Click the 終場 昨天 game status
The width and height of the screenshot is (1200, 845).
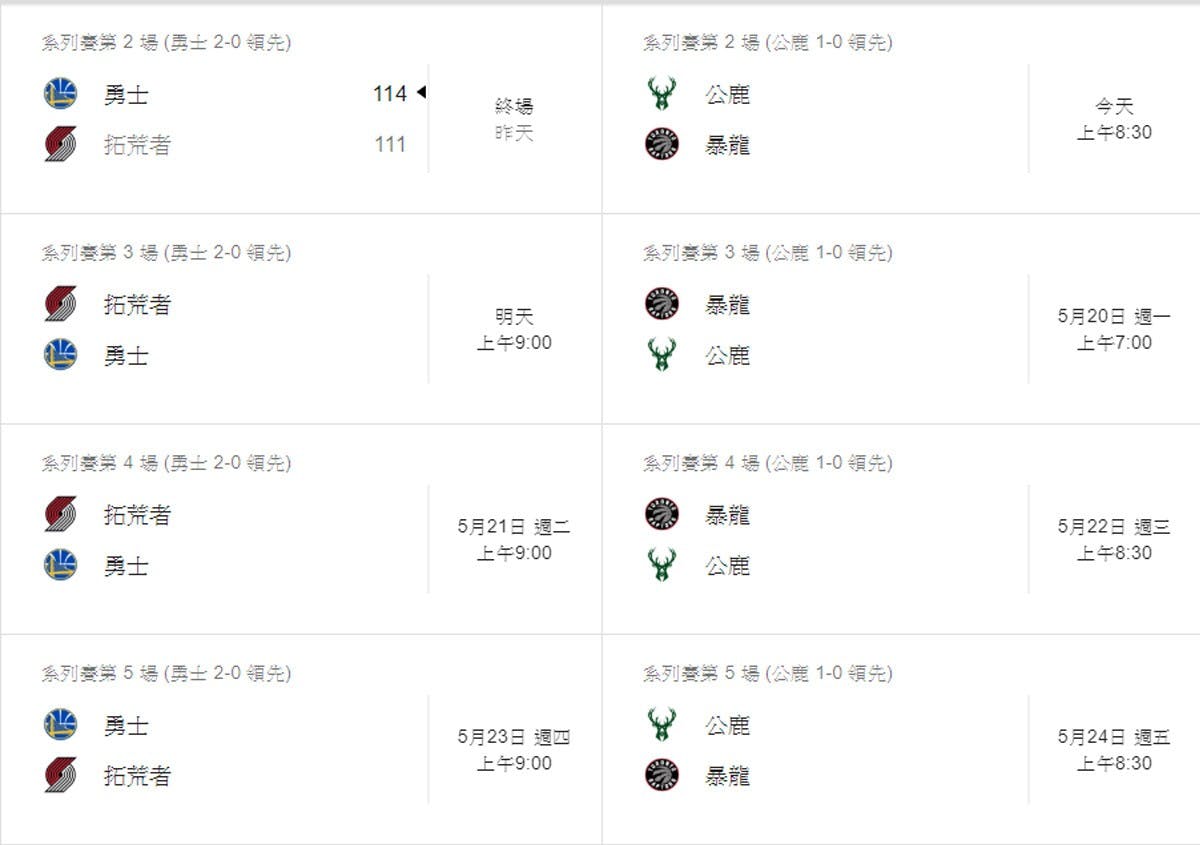pos(514,119)
